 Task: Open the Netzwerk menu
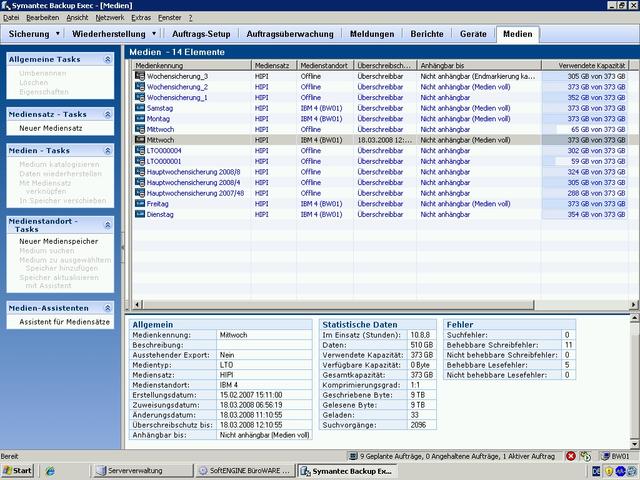click(110, 18)
